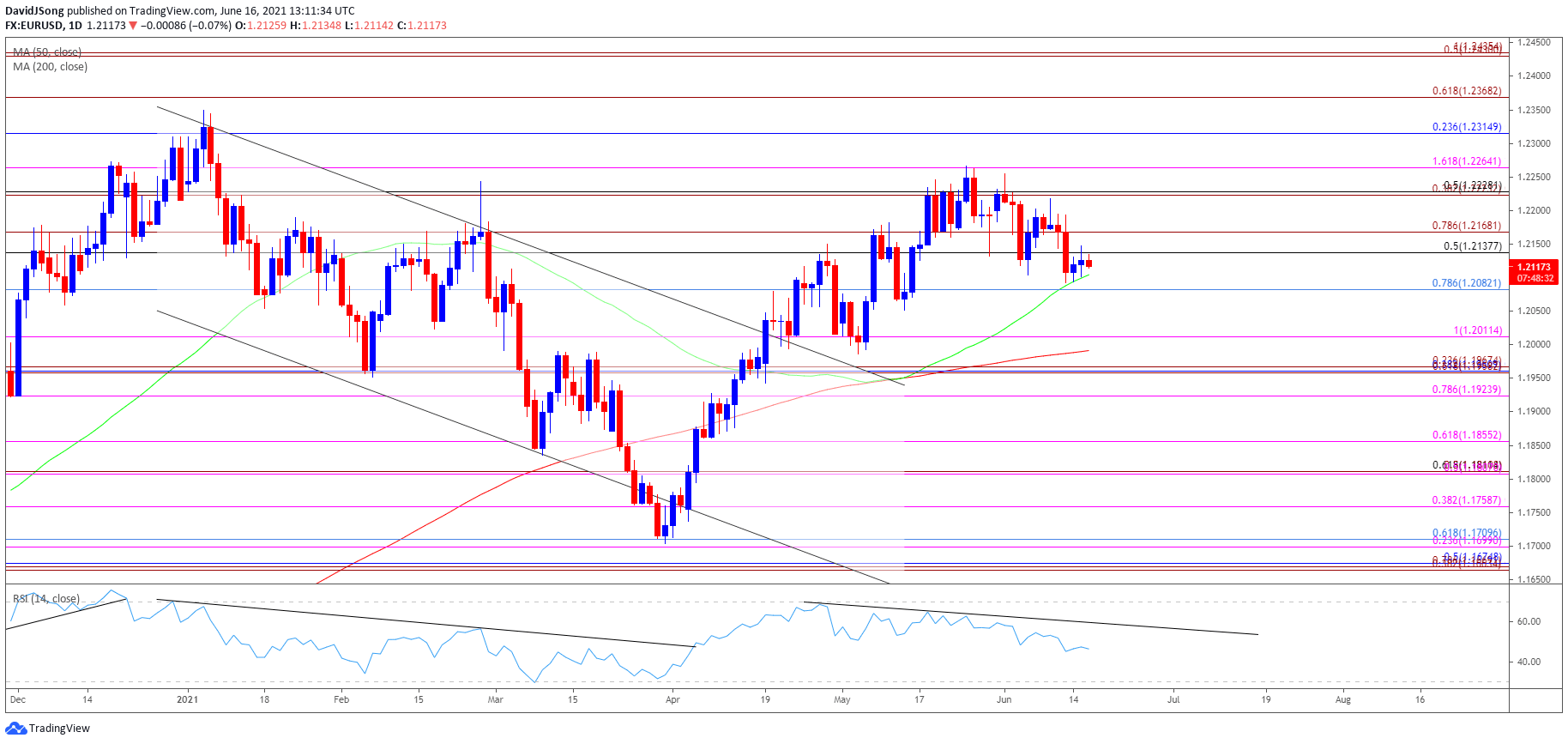This screenshot has height=744, width=1568.
Task: Click the 1.17000 price axis label
Action: pyautogui.click(x=1535, y=546)
